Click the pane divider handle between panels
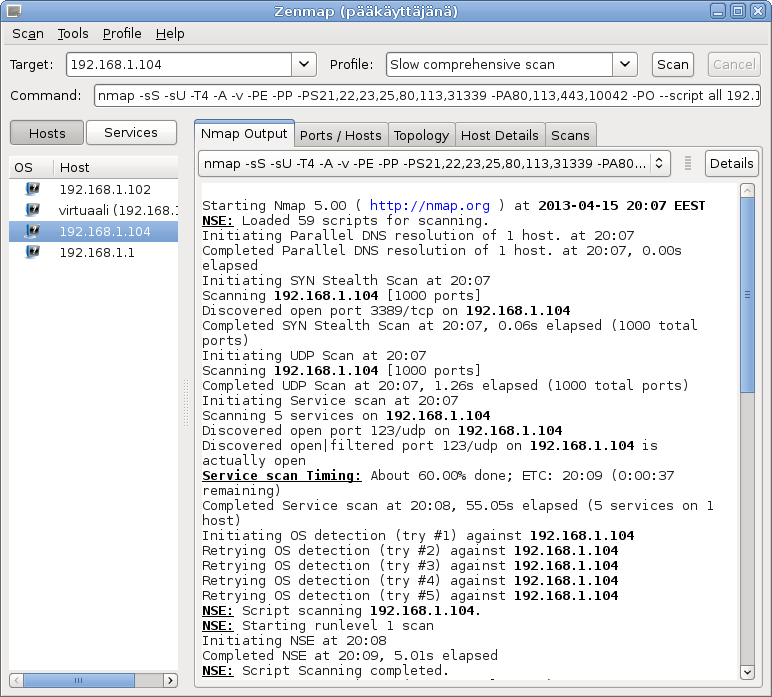 tap(186, 403)
